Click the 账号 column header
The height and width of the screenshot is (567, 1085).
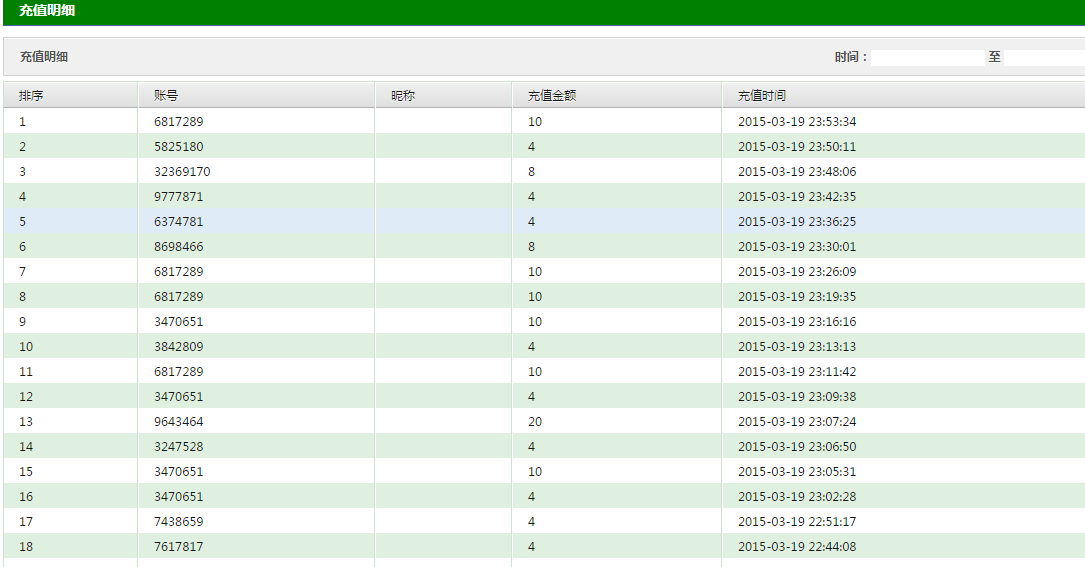[x=256, y=96]
